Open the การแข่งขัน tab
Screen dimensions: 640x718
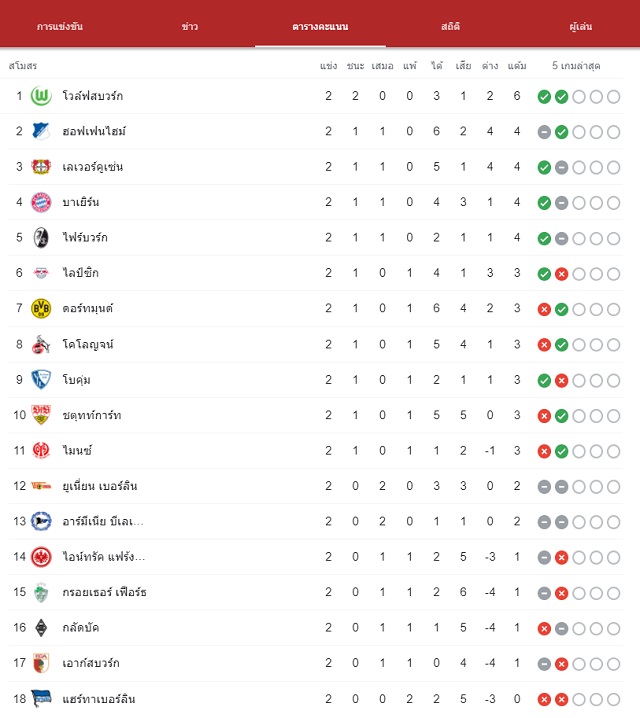point(60,26)
